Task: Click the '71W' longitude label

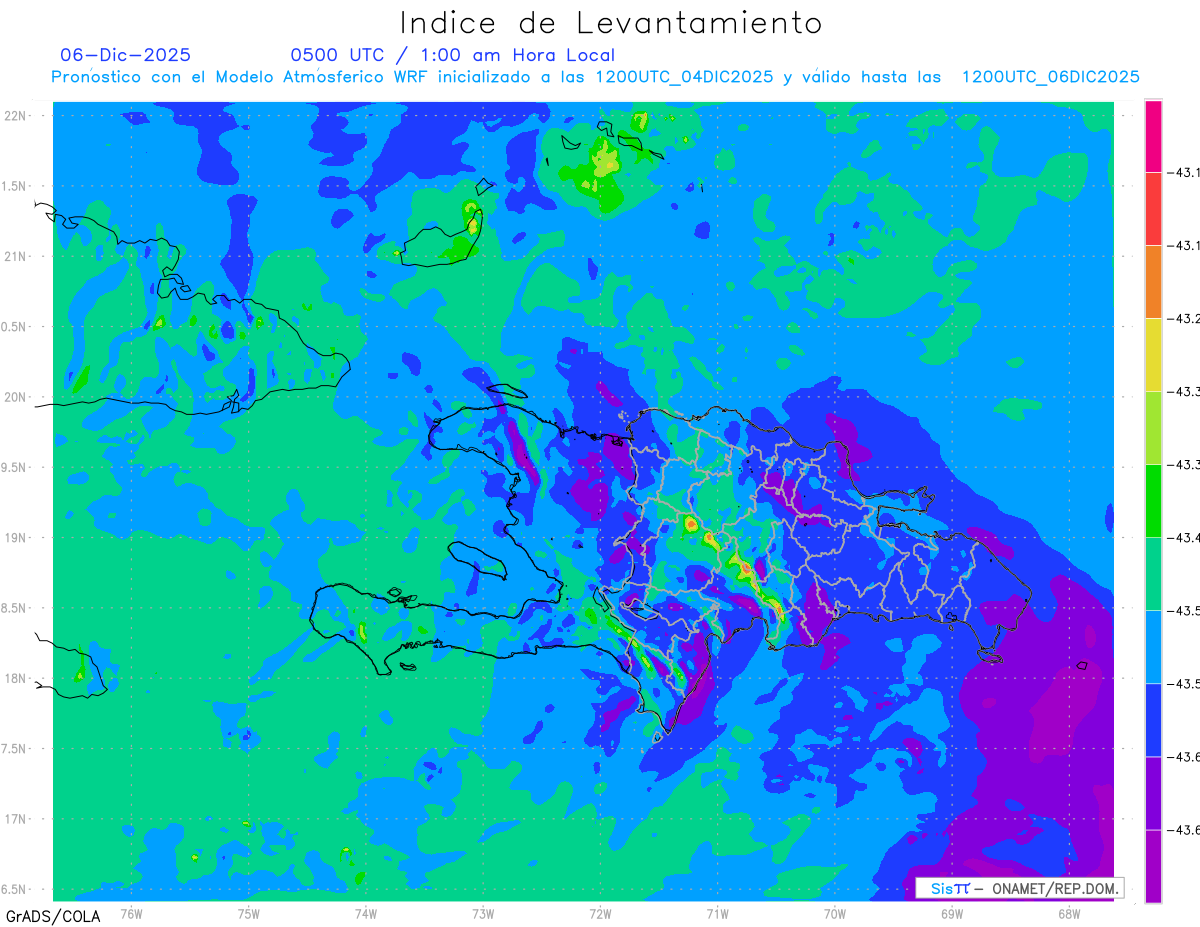Action: 717,913
